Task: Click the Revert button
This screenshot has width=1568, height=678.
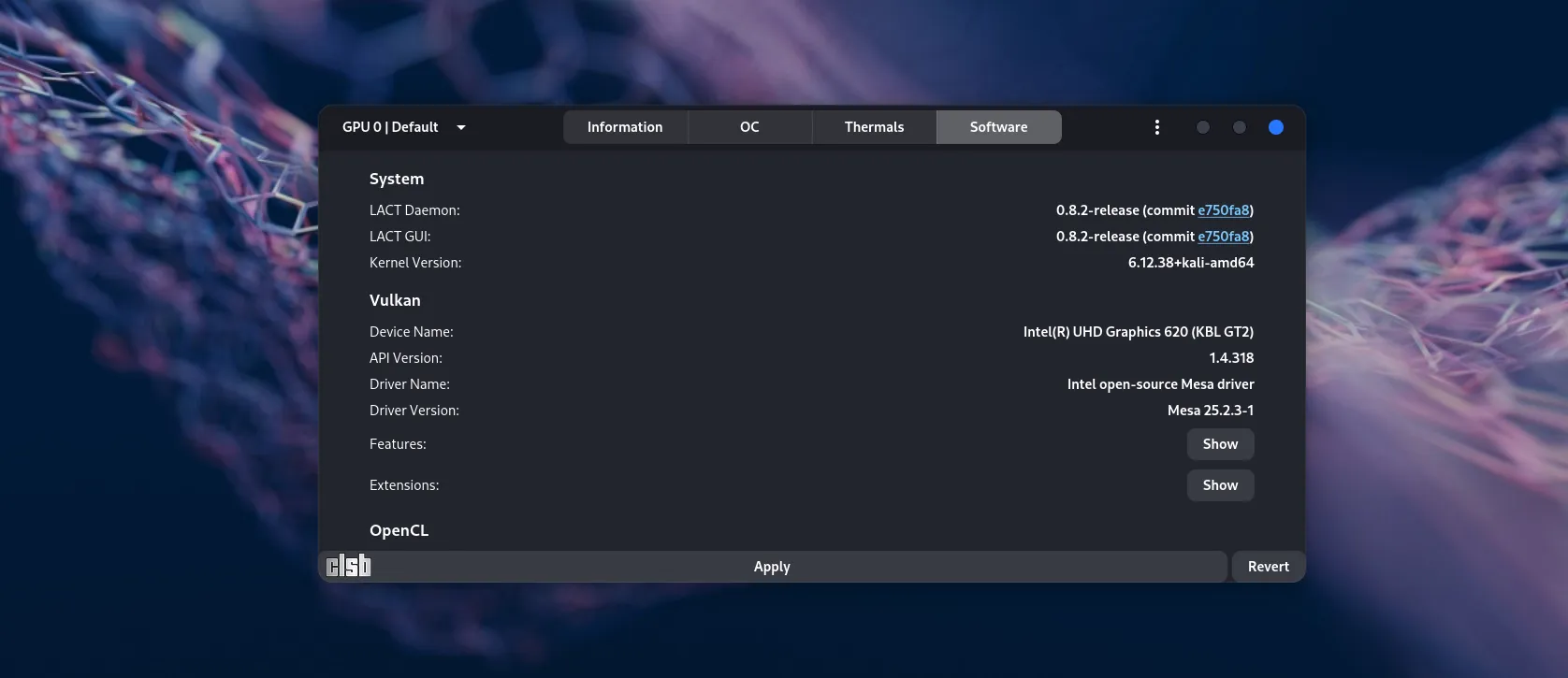Action: (x=1268, y=567)
